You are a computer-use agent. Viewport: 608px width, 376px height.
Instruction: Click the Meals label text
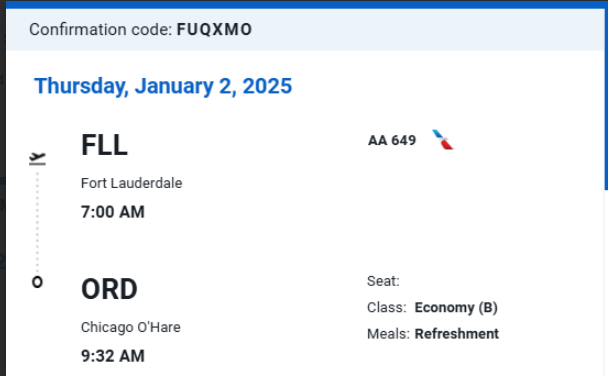click(x=388, y=334)
